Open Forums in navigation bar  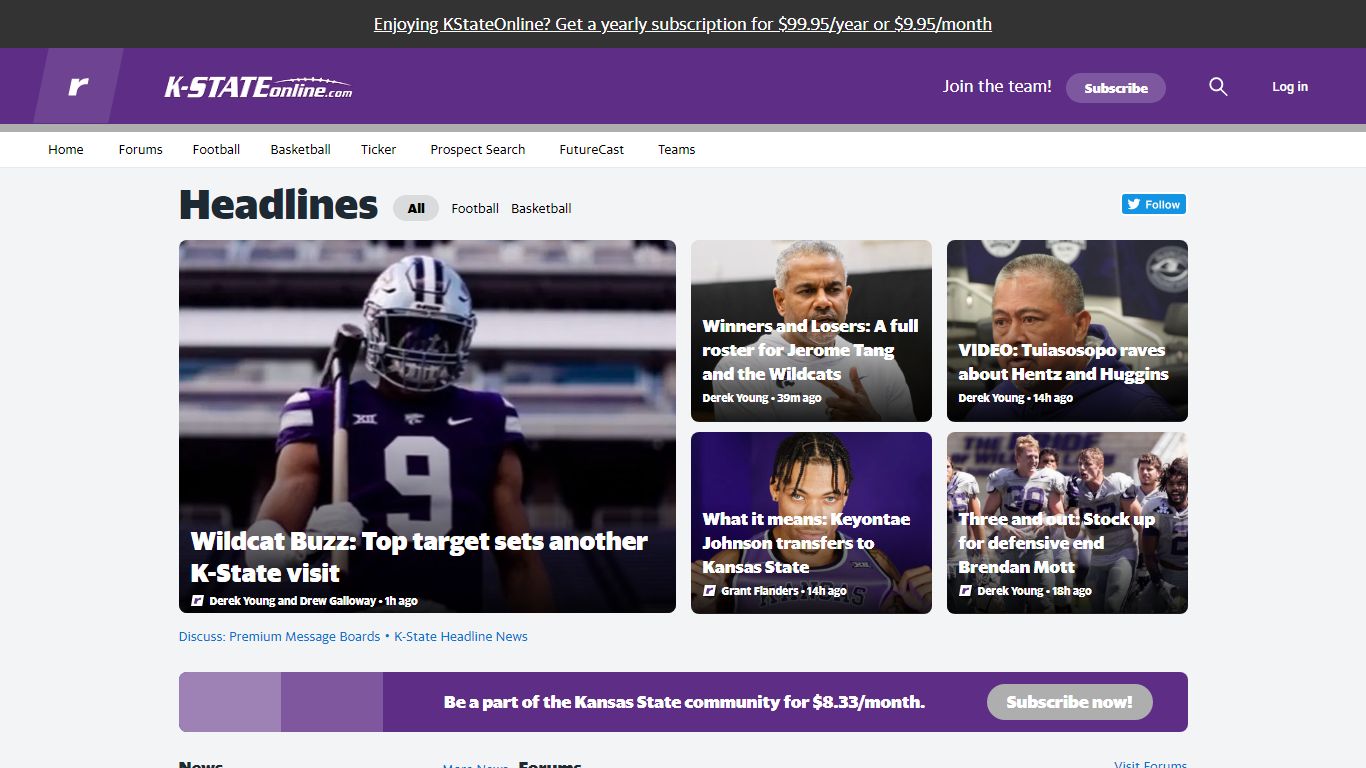pyautogui.click(x=140, y=149)
